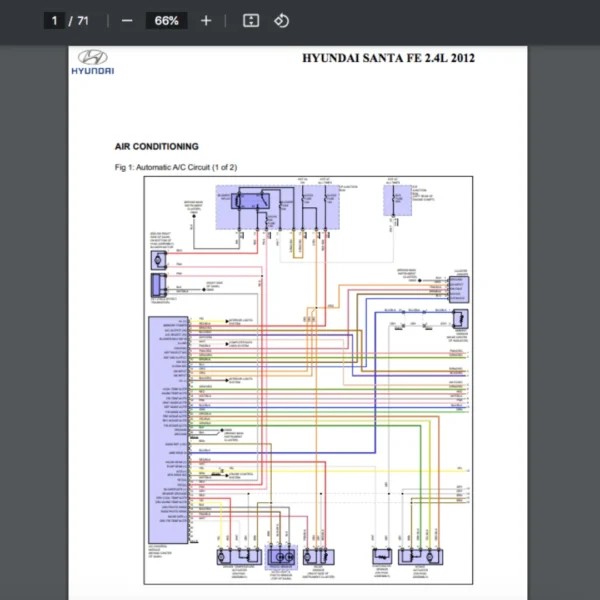Viewport: 600px width, 600px height.
Task: Click the total page count 71
Action: tap(83, 20)
